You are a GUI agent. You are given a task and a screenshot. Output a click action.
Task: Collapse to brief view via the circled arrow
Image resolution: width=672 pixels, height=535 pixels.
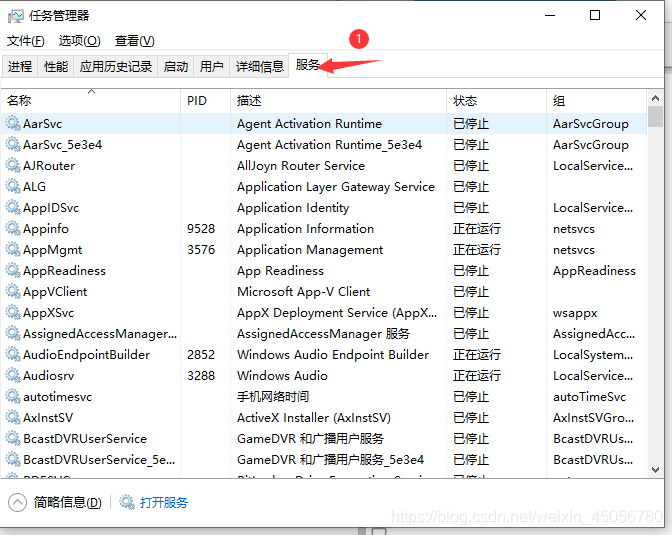18,502
